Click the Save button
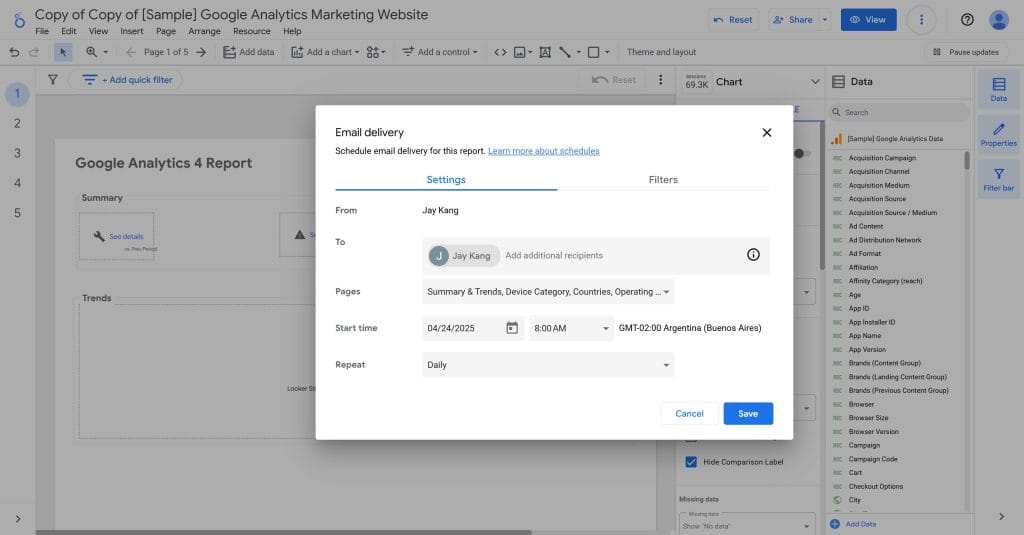This screenshot has width=1024, height=535. coord(748,413)
